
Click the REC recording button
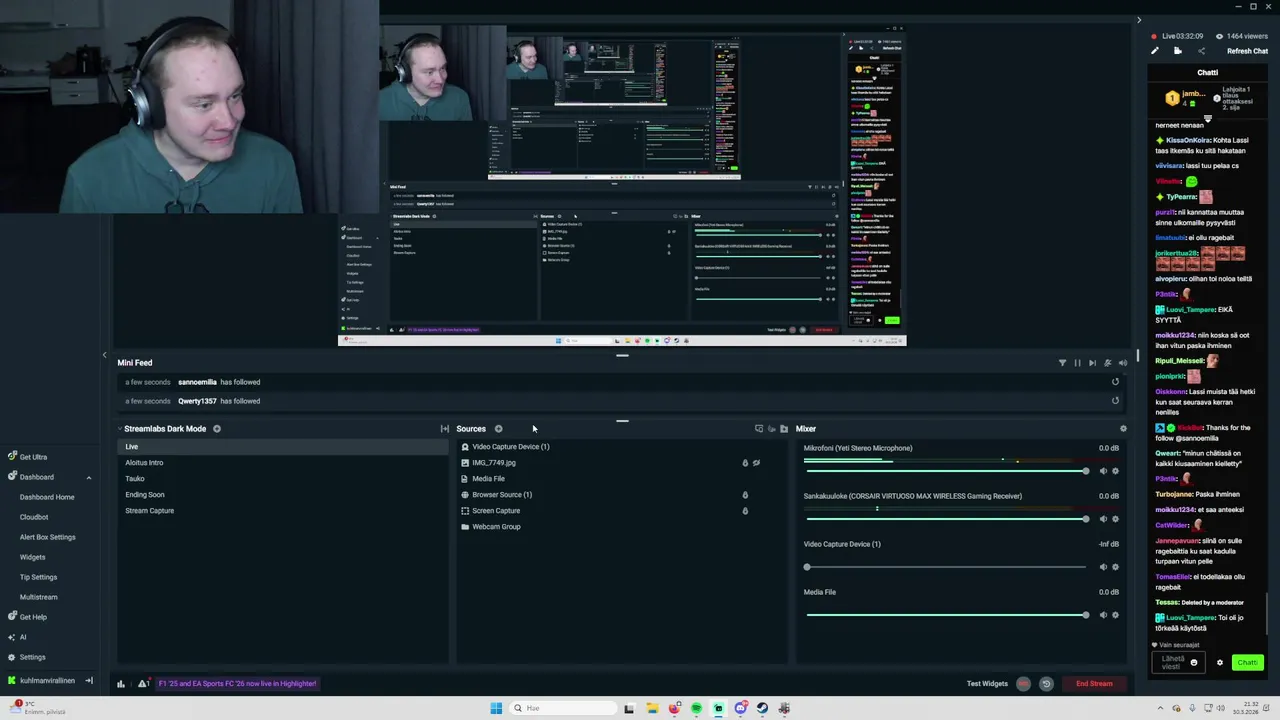pos(1023,684)
